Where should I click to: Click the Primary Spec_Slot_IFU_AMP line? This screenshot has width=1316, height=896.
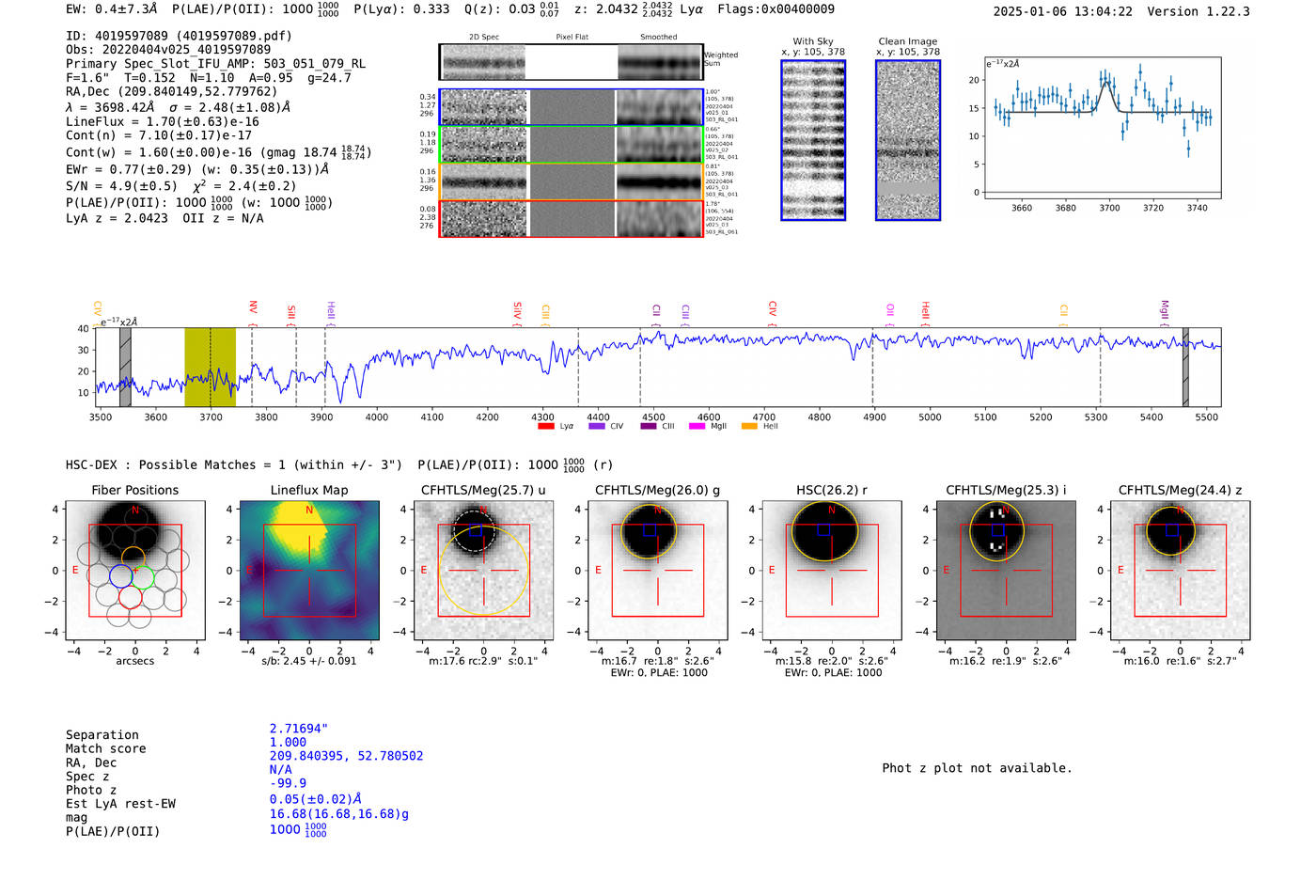215,64
